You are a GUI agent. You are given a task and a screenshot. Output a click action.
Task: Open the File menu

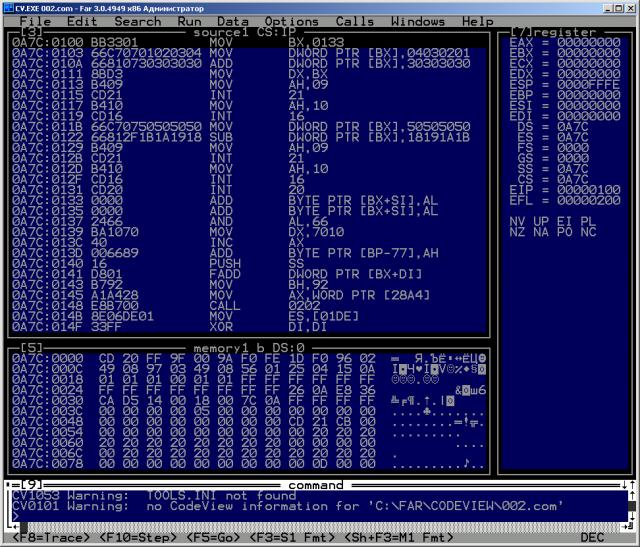point(35,21)
